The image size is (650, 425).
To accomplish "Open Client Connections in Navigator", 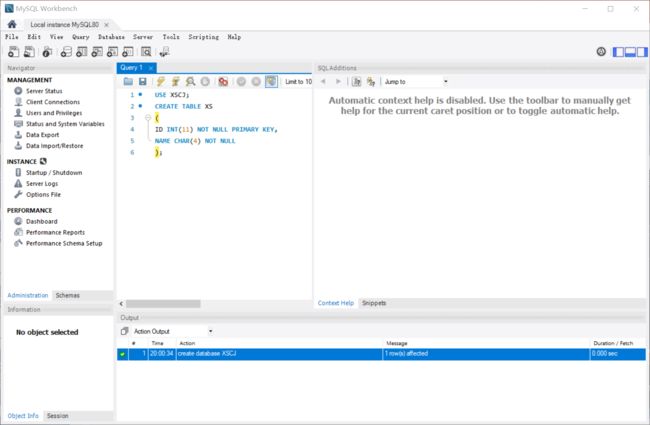I will tap(53, 102).
